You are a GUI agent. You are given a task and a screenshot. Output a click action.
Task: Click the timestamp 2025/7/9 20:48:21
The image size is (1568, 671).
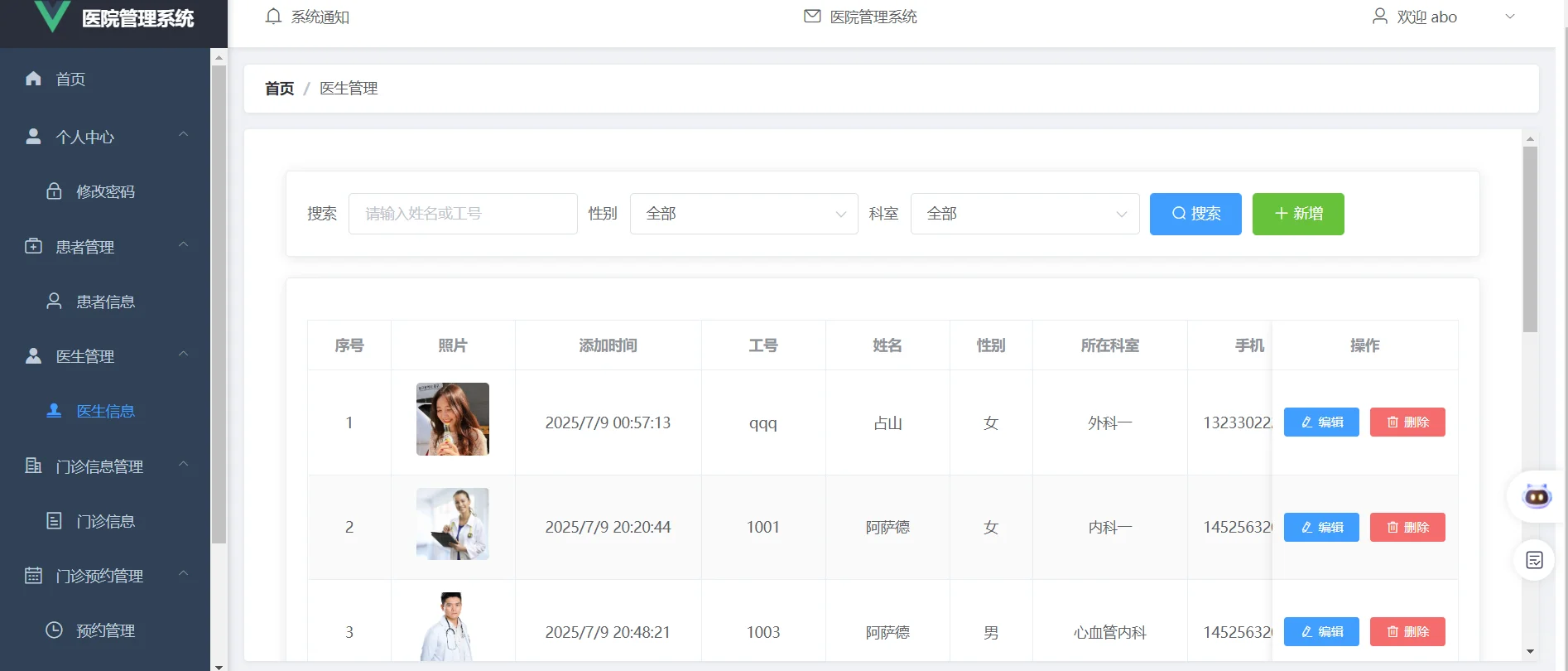point(608,633)
